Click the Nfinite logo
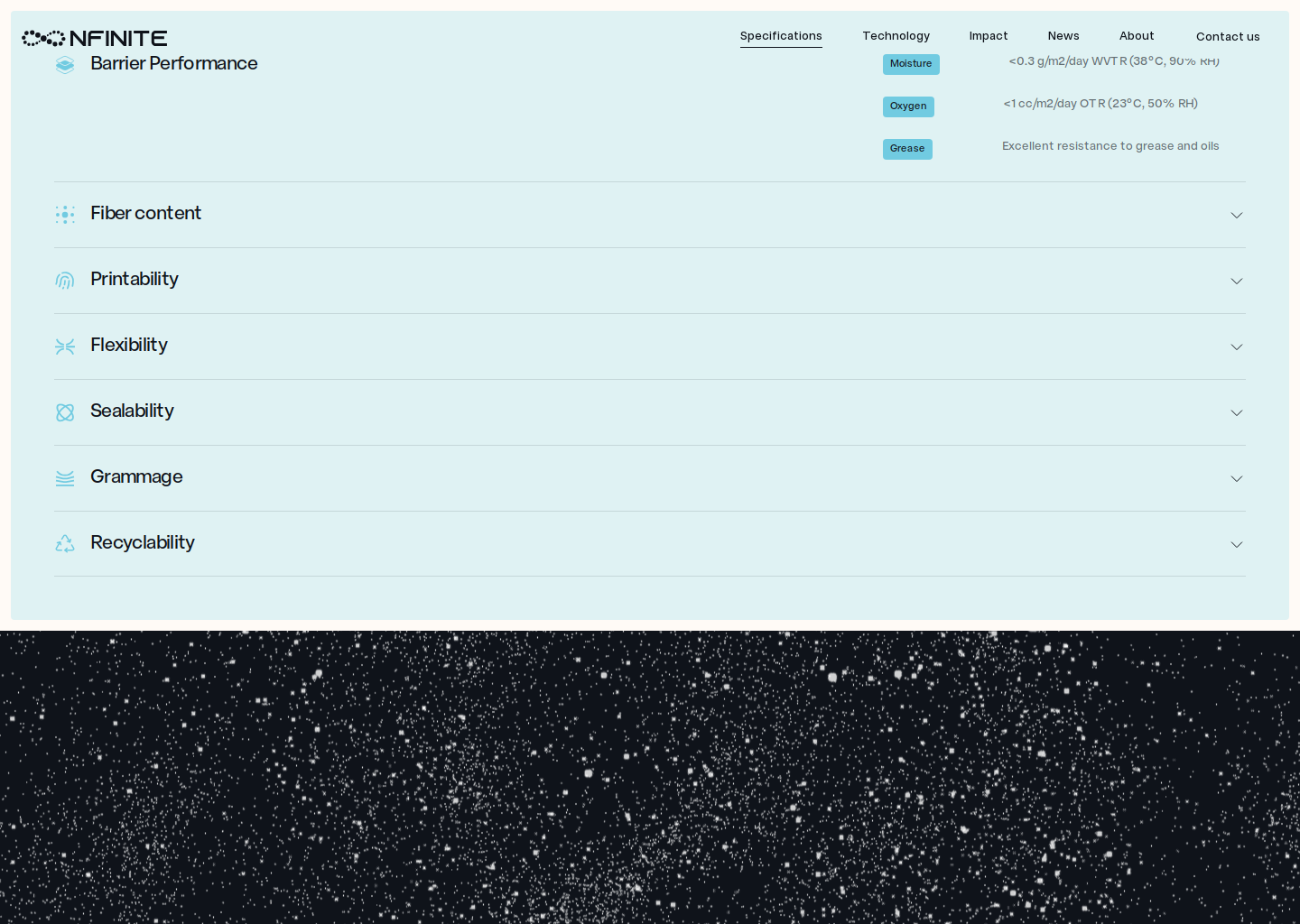The height and width of the screenshot is (924, 1300). [x=95, y=38]
